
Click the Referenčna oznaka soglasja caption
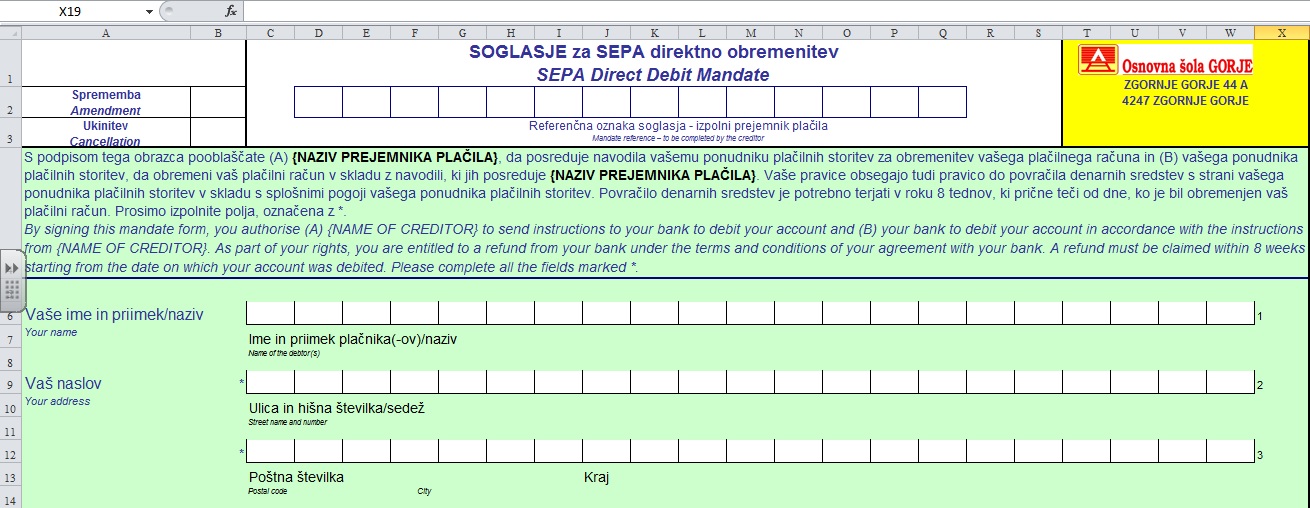(678, 126)
